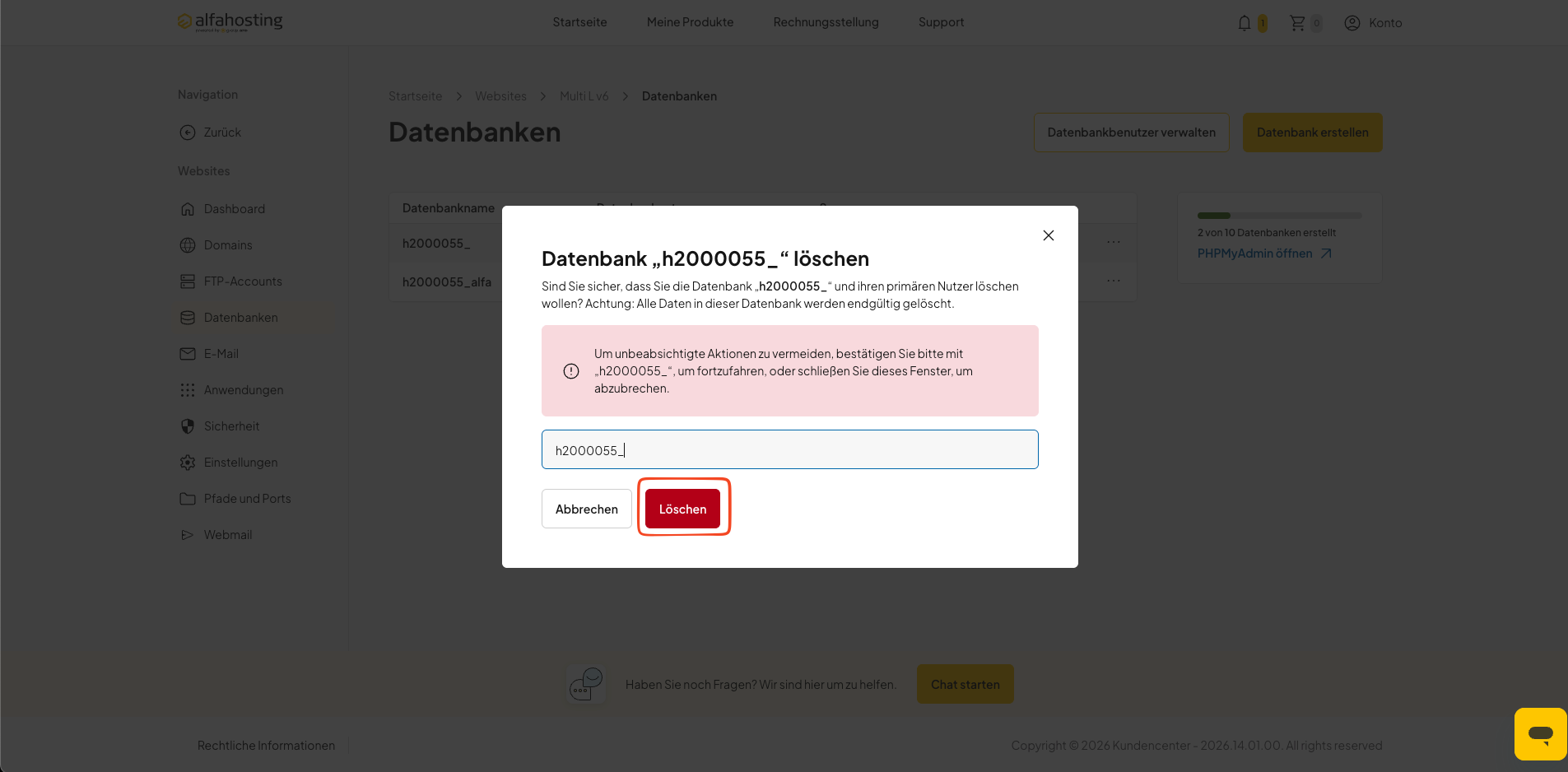Open Rechnungsstellung menu
Viewport: 1568px width, 772px height.
[x=826, y=22]
